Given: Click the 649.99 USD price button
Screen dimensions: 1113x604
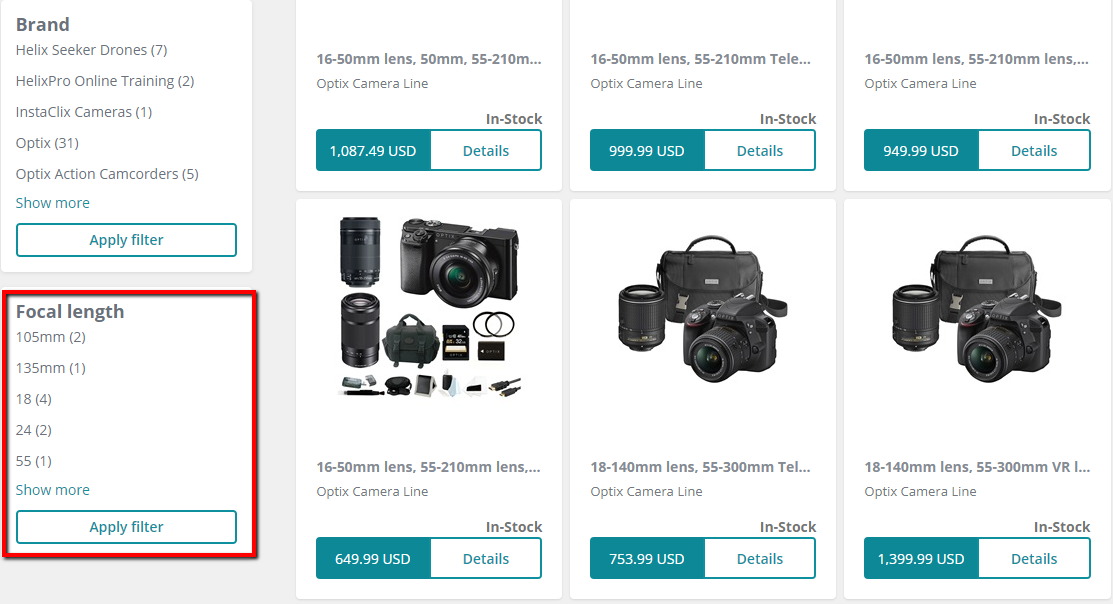Looking at the screenshot, I should 373,559.
